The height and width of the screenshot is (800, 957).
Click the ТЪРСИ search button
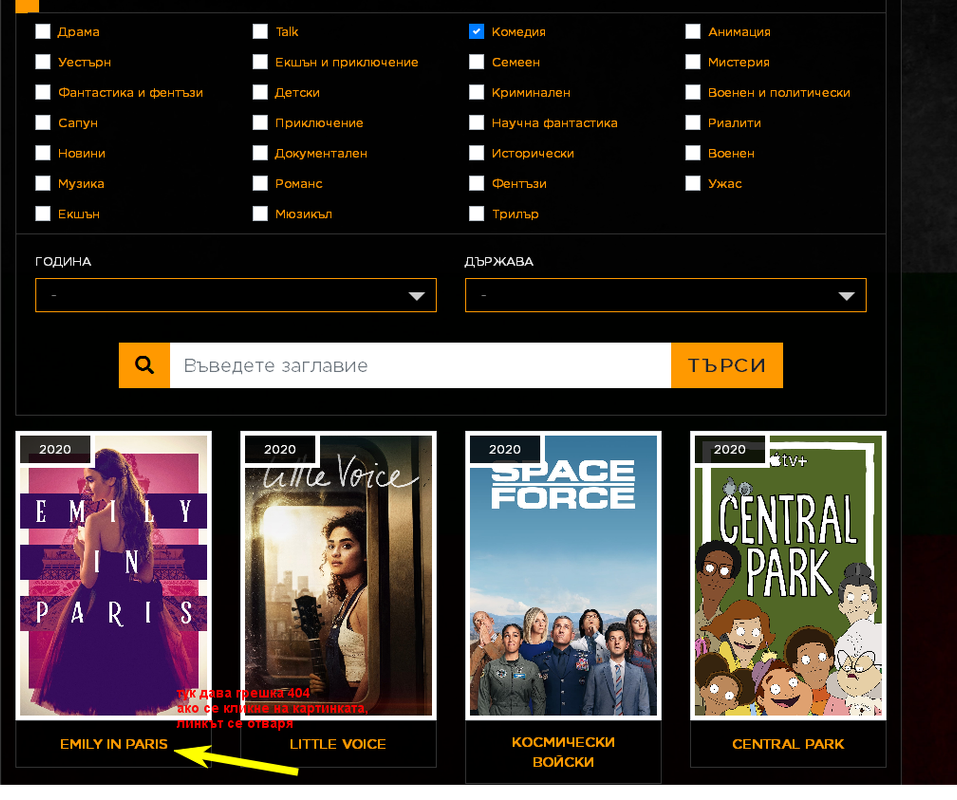(727, 365)
